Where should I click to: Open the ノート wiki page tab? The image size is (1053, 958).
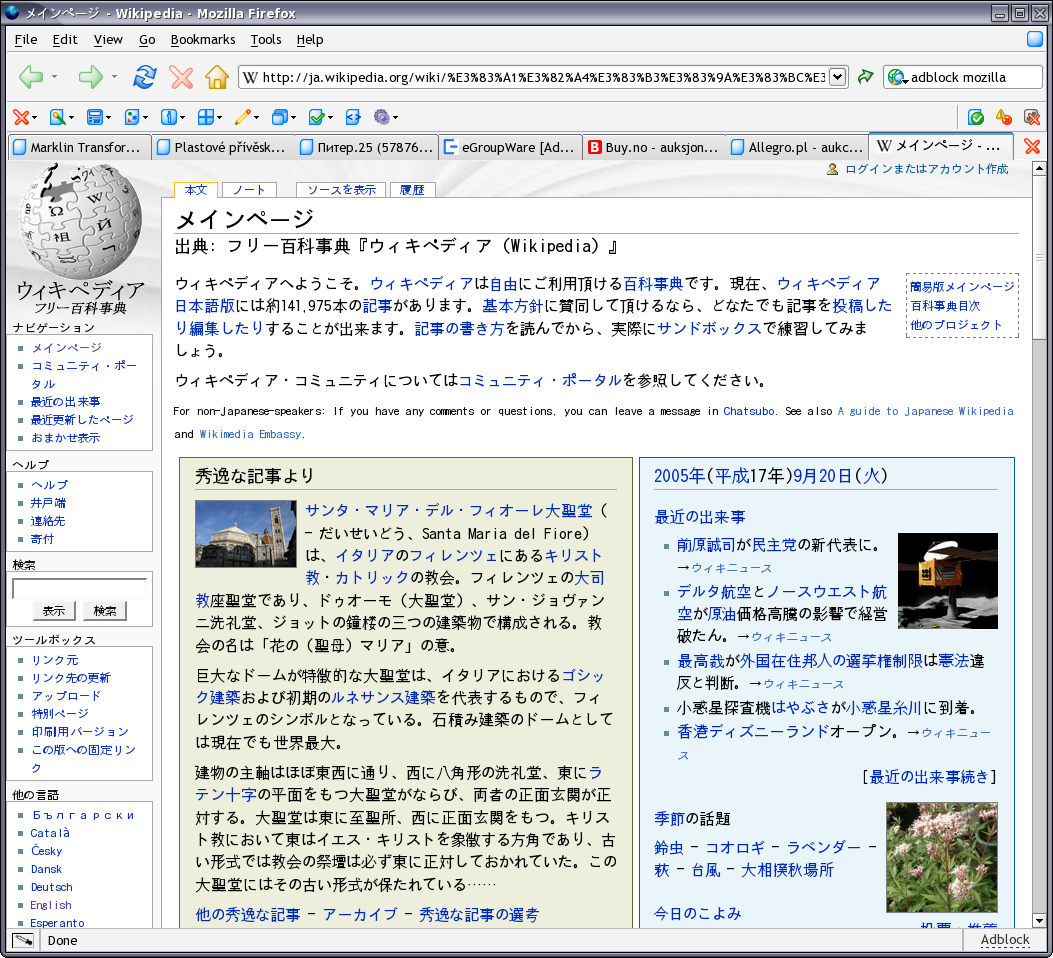249,190
